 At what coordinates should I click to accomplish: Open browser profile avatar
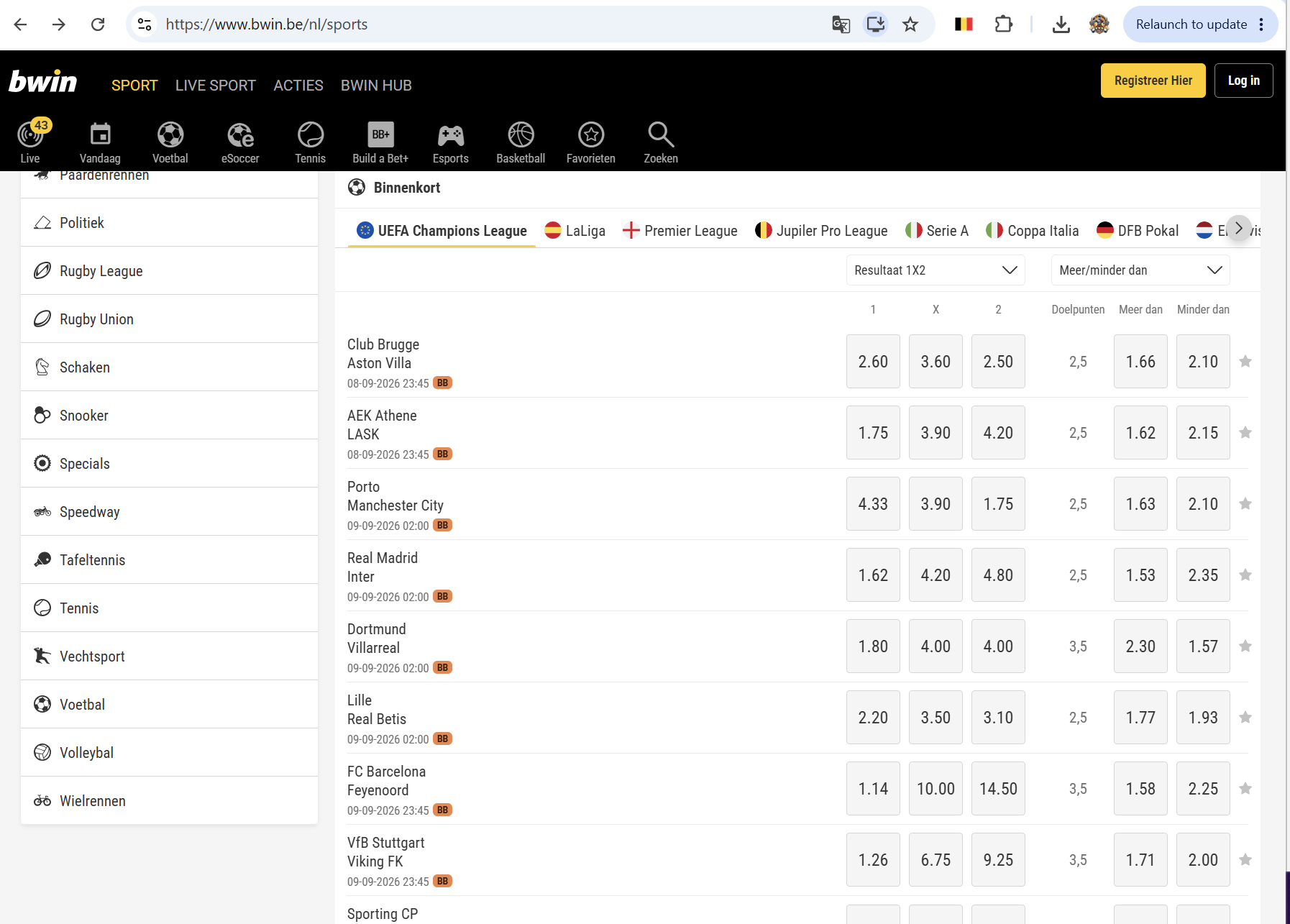[x=1099, y=24]
